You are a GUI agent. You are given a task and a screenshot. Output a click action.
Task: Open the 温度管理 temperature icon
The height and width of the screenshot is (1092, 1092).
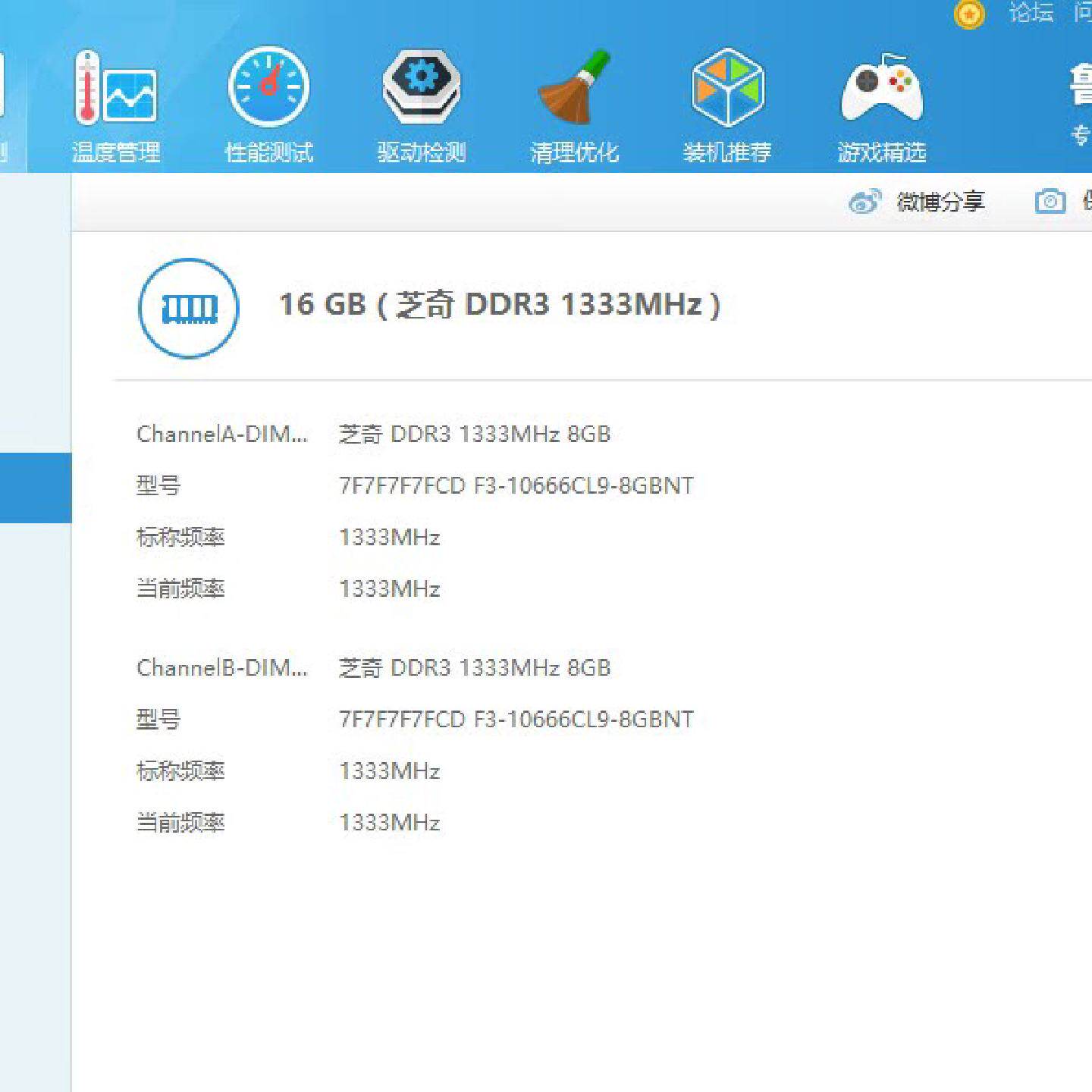(115, 87)
